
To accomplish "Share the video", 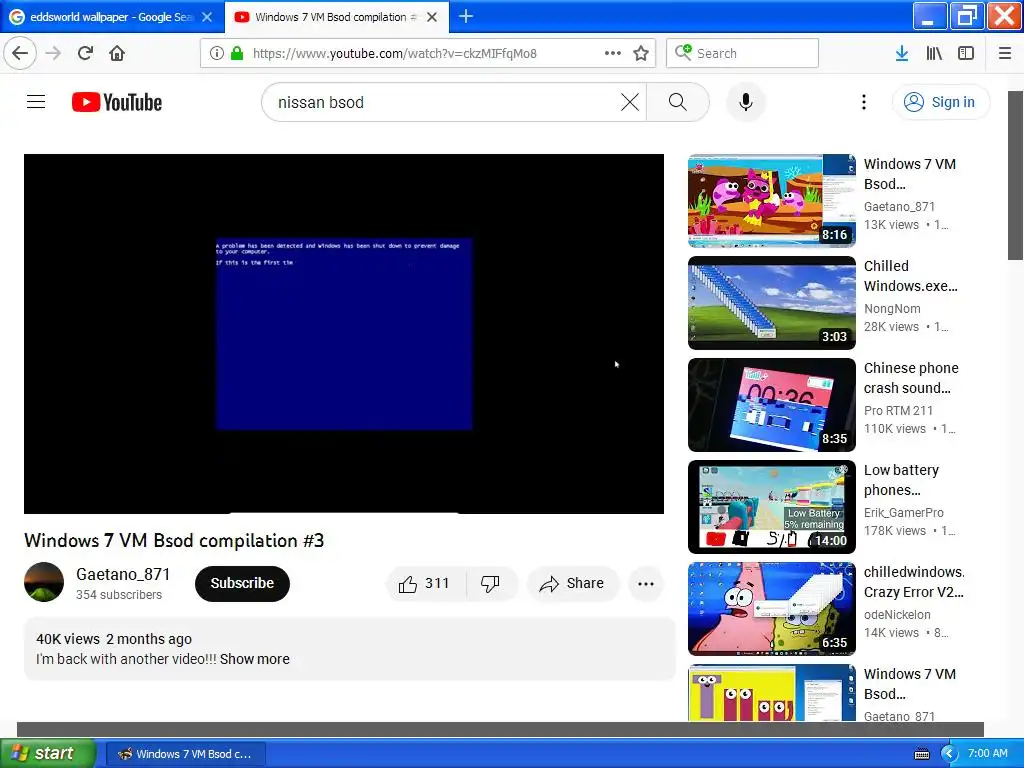I will click(x=572, y=583).
